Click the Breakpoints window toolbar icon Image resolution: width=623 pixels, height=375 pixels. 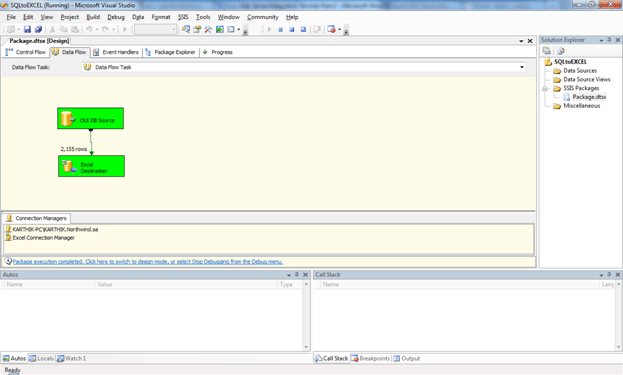coord(331,29)
